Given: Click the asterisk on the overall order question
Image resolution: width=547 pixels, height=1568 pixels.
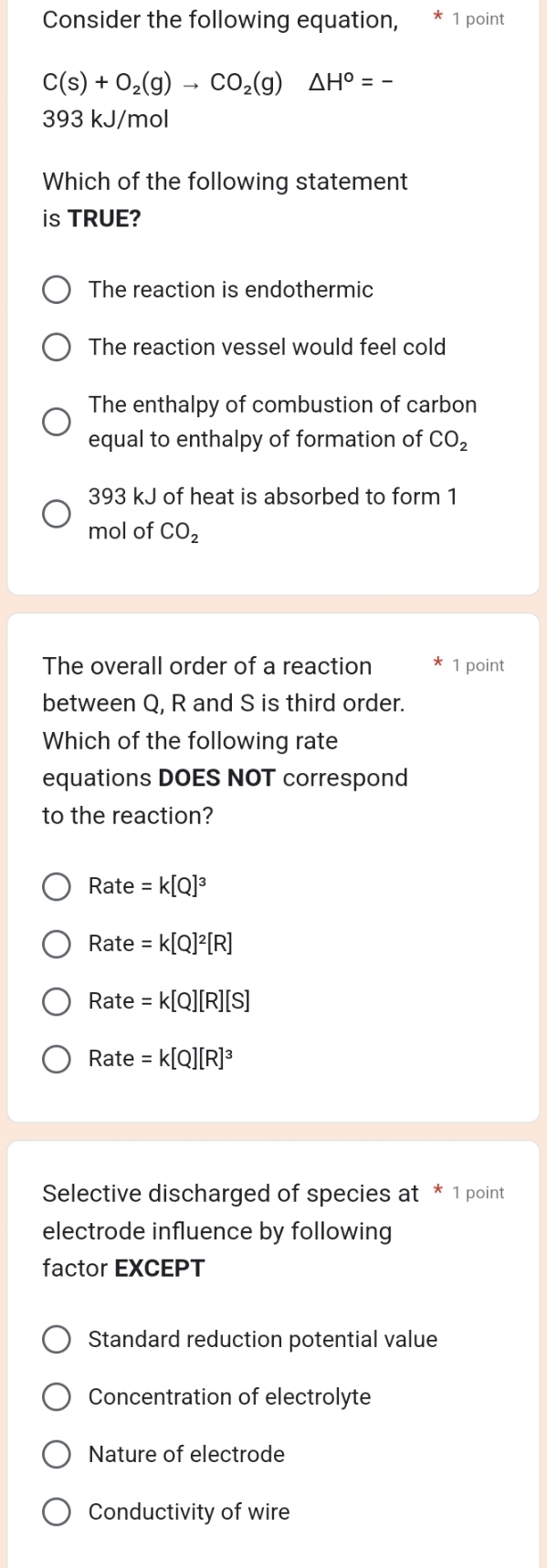Looking at the screenshot, I should (x=437, y=663).
